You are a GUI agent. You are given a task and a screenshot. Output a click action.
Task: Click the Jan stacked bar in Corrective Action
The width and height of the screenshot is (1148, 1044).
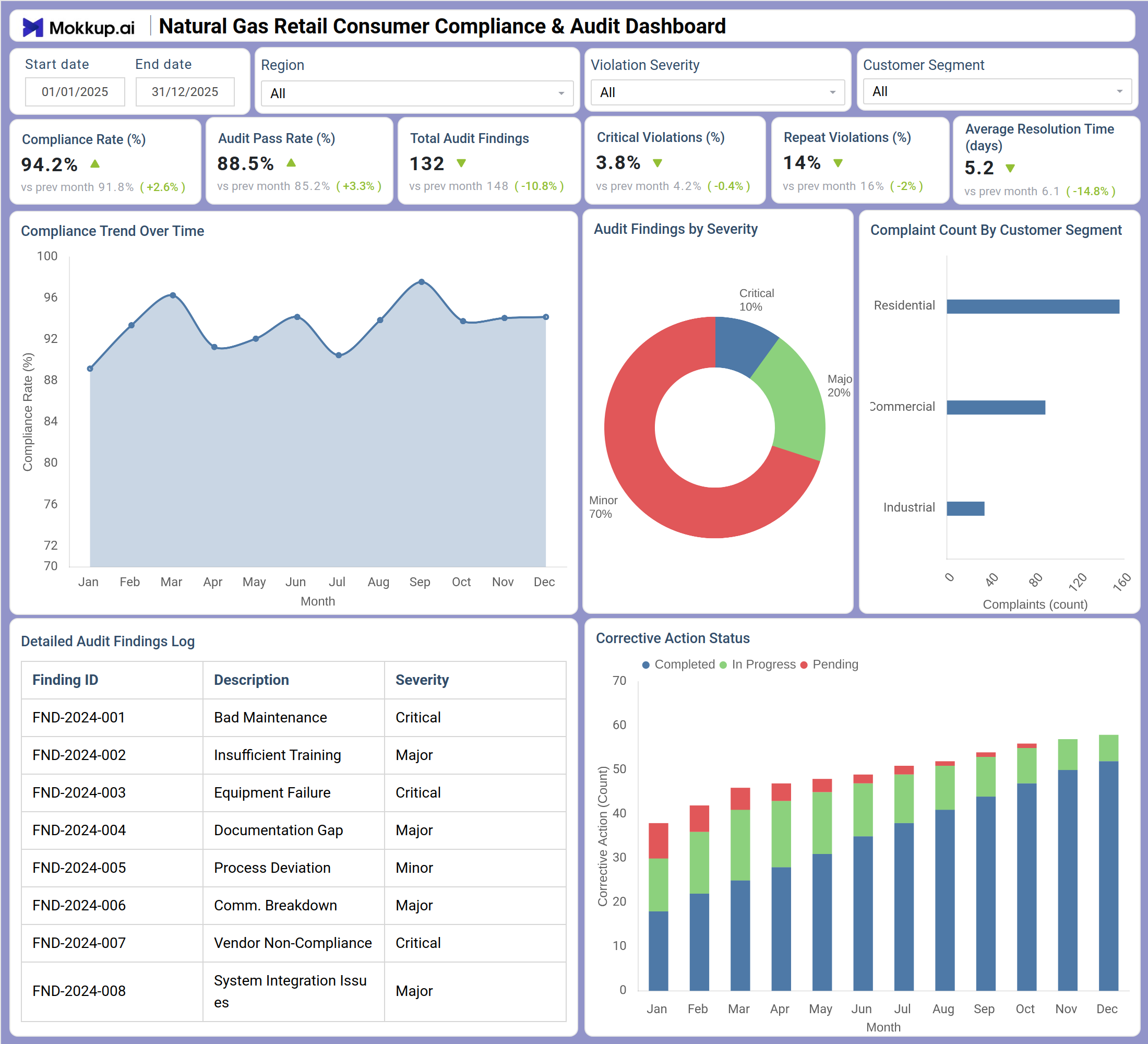coord(659,907)
